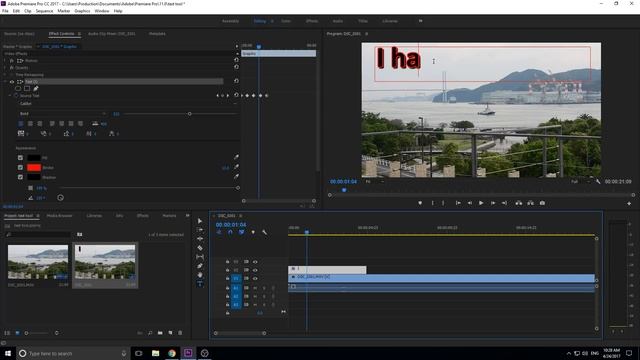The height and width of the screenshot is (360, 640).
Task: Delete selected item with trash icon
Action: click(180, 333)
